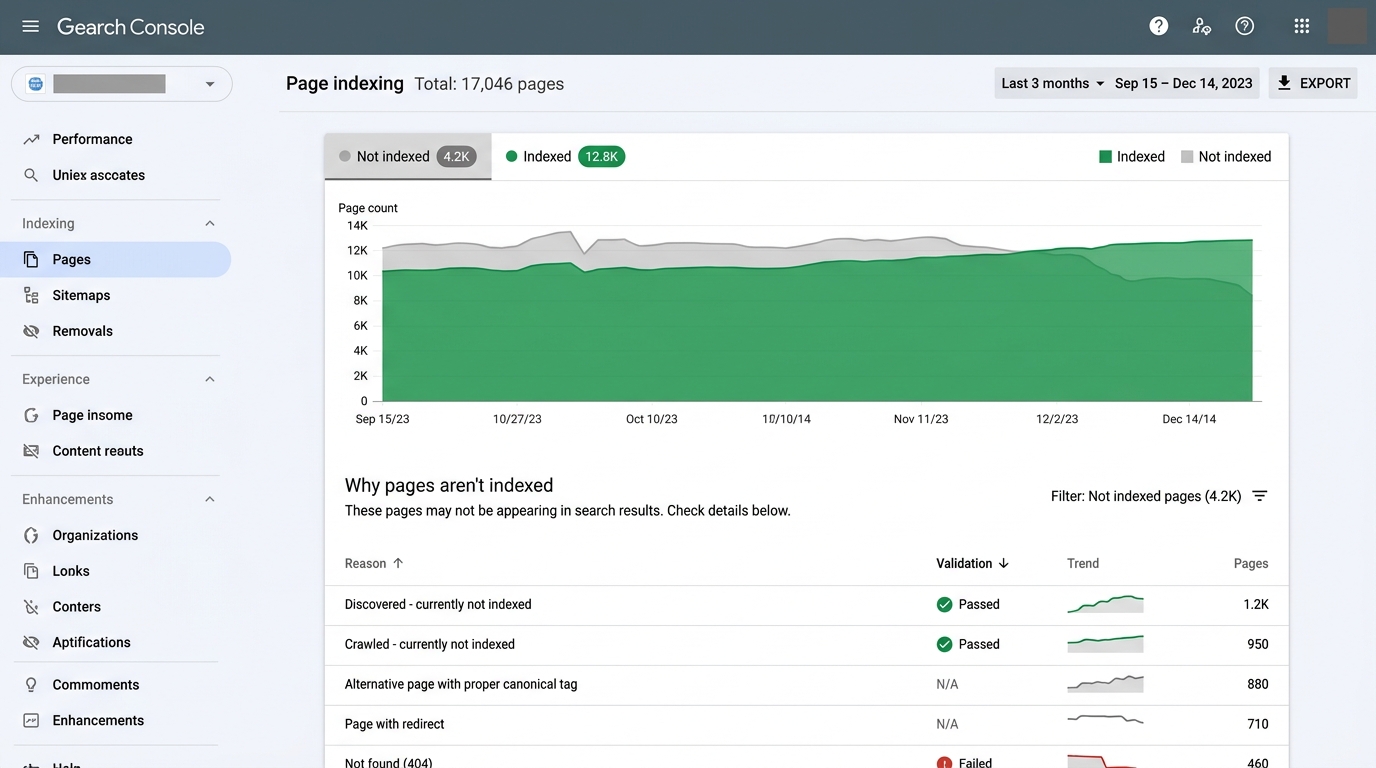Collapse the Indexing section
The image size is (1376, 768).
[x=210, y=223]
